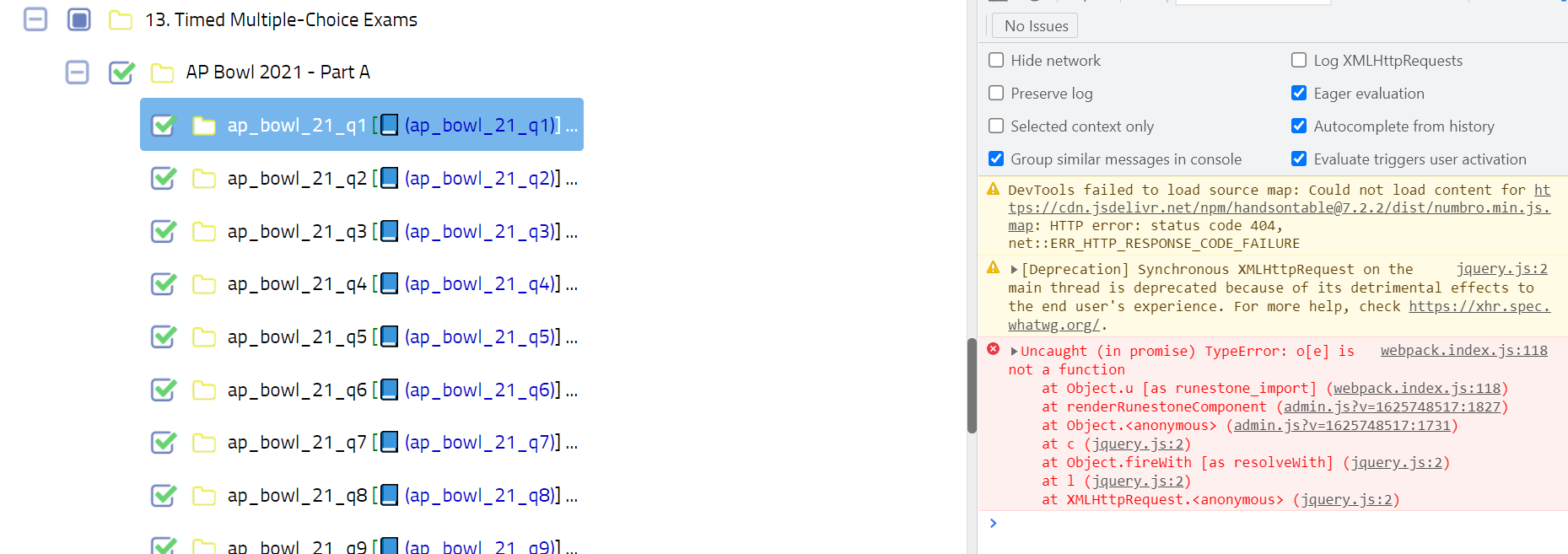Disable Autocomplete from history option

coord(1299,126)
